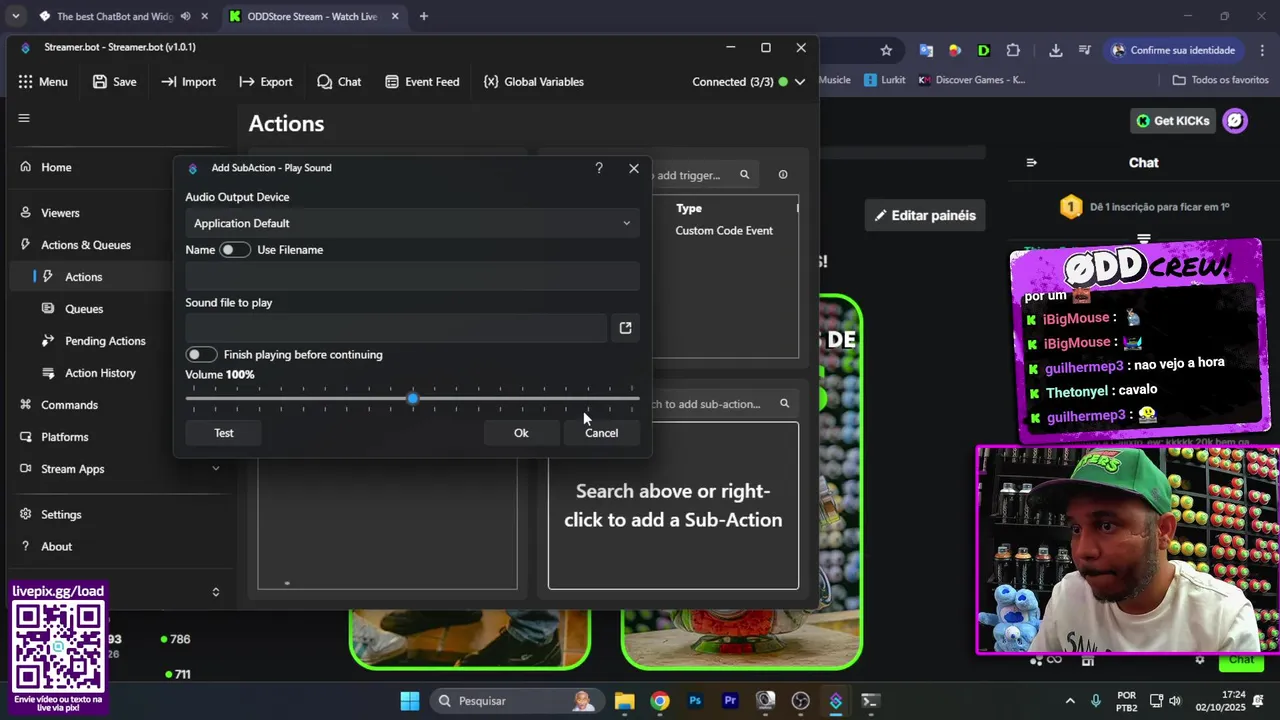Click the Get KICKs button

coord(1173,121)
